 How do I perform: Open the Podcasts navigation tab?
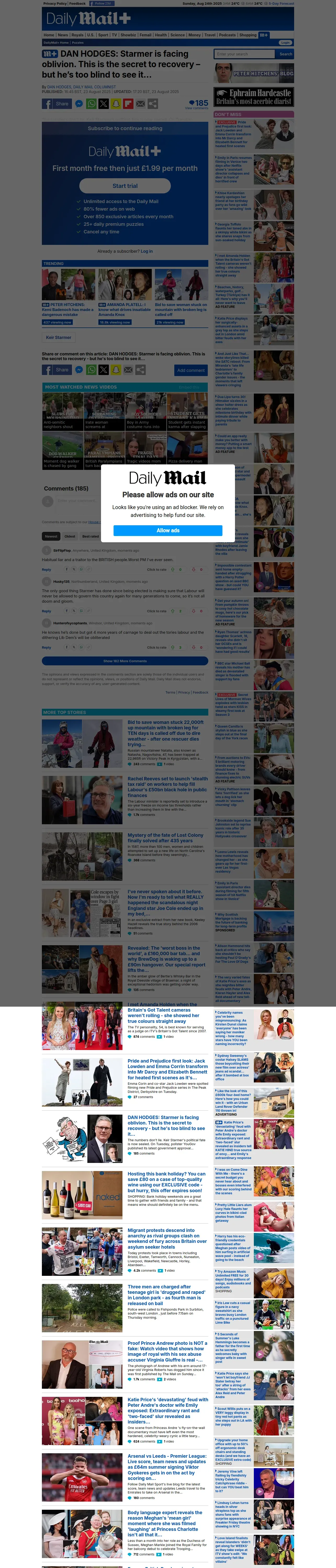point(227,35)
